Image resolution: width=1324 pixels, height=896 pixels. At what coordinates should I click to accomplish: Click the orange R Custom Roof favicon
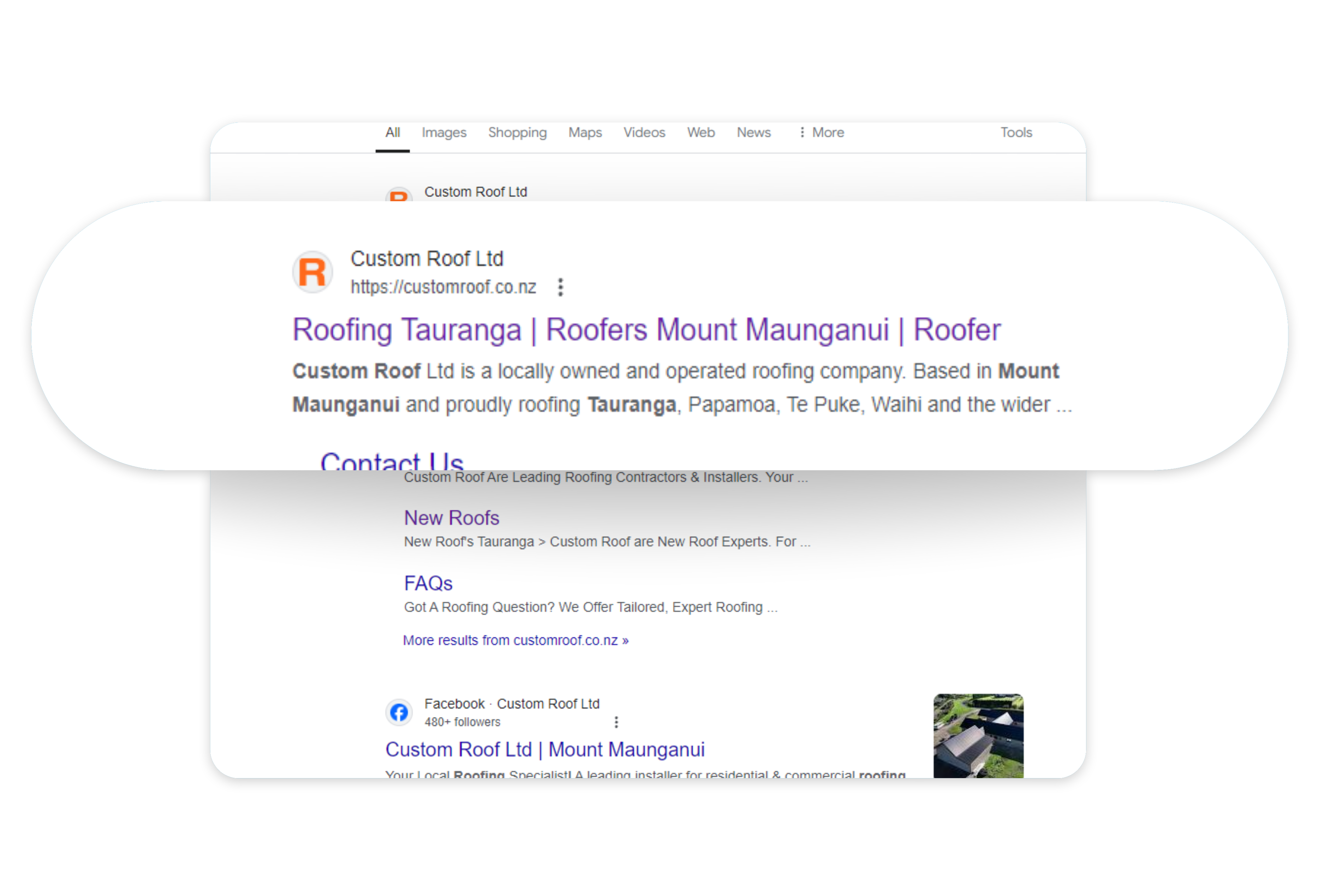[312, 272]
